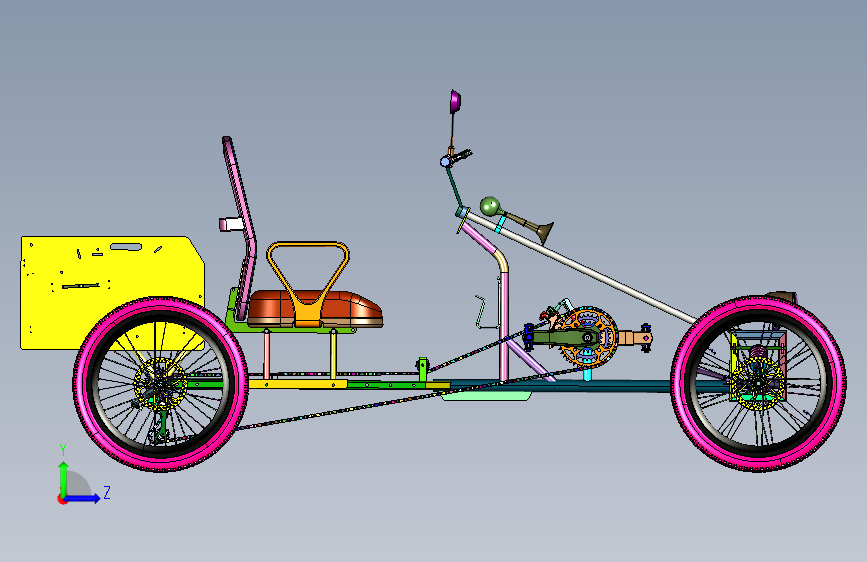The height and width of the screenshot is (562, 867).
Task: Click the red origin point of the coordinate triad
Action: (61, 500)
